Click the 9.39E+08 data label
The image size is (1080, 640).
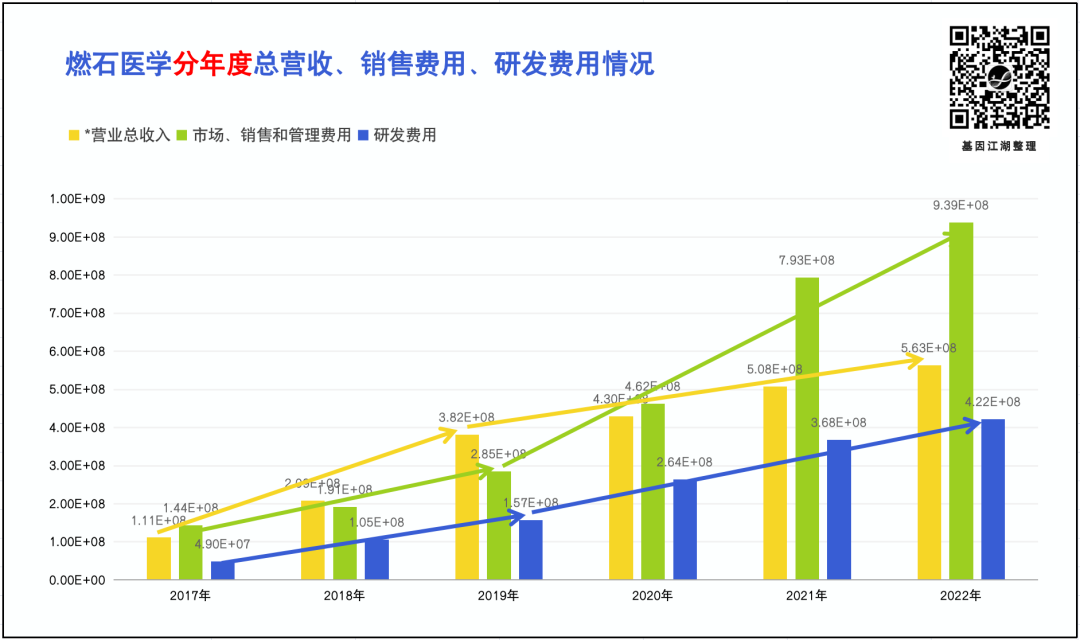(x=960, y=205)
